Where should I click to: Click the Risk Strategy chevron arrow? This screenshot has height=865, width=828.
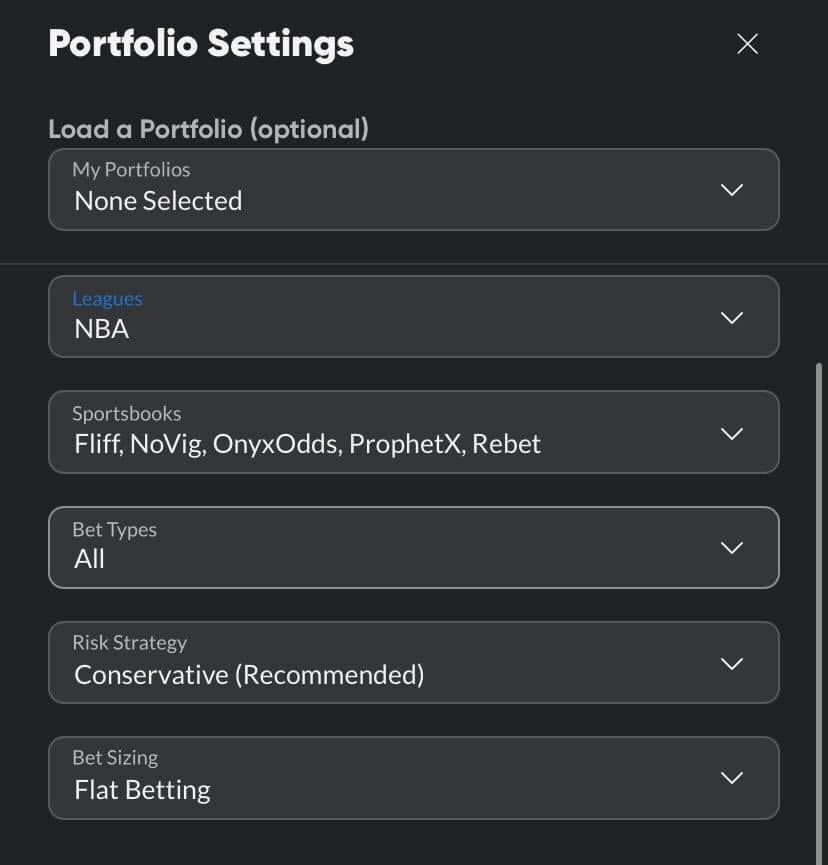(732, 663)
